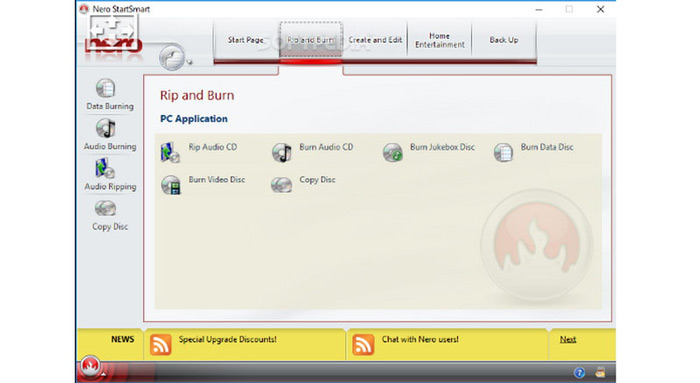Click the icon next to the help button
The width and height of the screenshot is (700, 383).
[600, 372]
